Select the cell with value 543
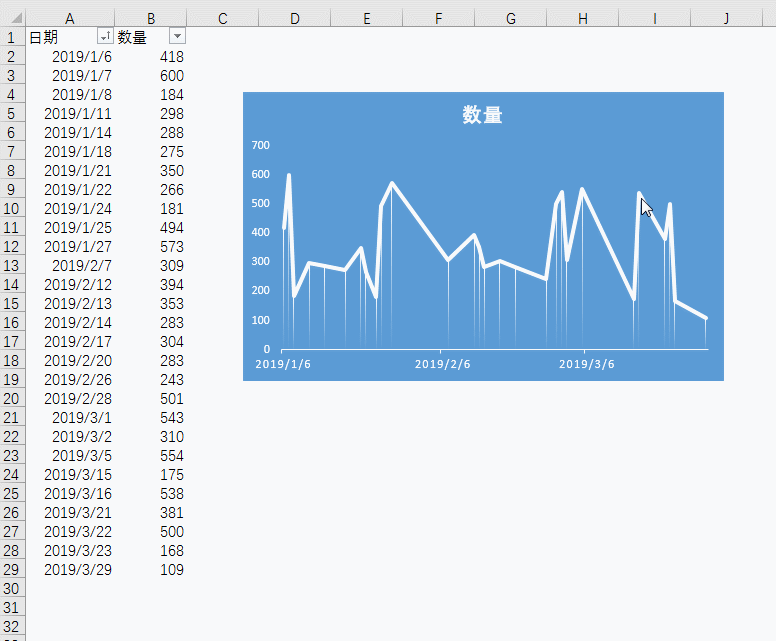Screen dimensions: 776x641 (150, 417)
